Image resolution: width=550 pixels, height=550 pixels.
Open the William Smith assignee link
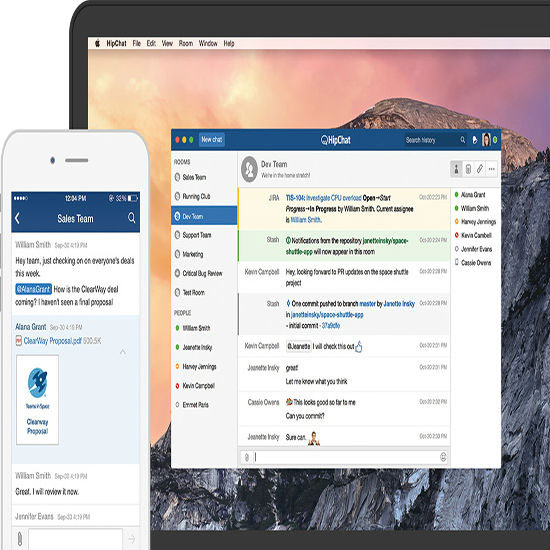(306, 220)
